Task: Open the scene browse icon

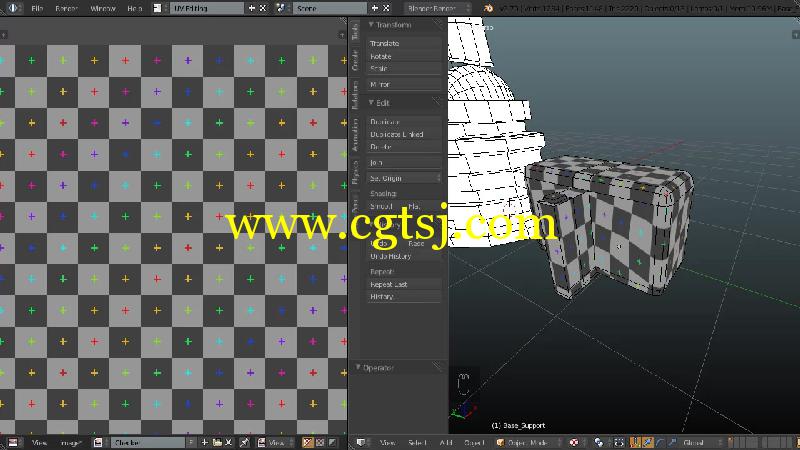Action: tap(280, 8)
